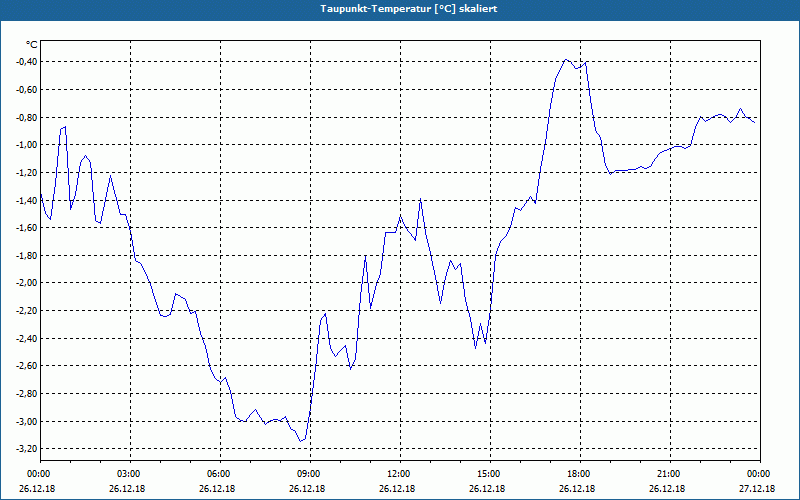Click the 15:00 time label
The height and width of the screenshot is (500, 800).
(x=487, y=474)
